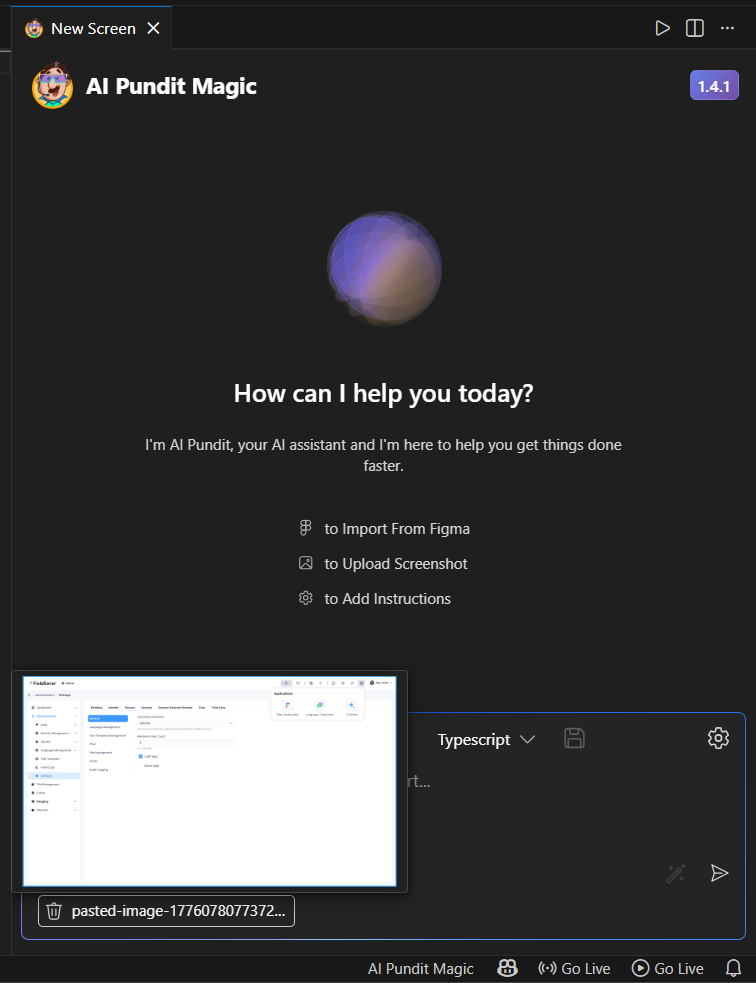Click the pasted screenshot preview thumbnail

pyautogui.click(x=209, y=781)
